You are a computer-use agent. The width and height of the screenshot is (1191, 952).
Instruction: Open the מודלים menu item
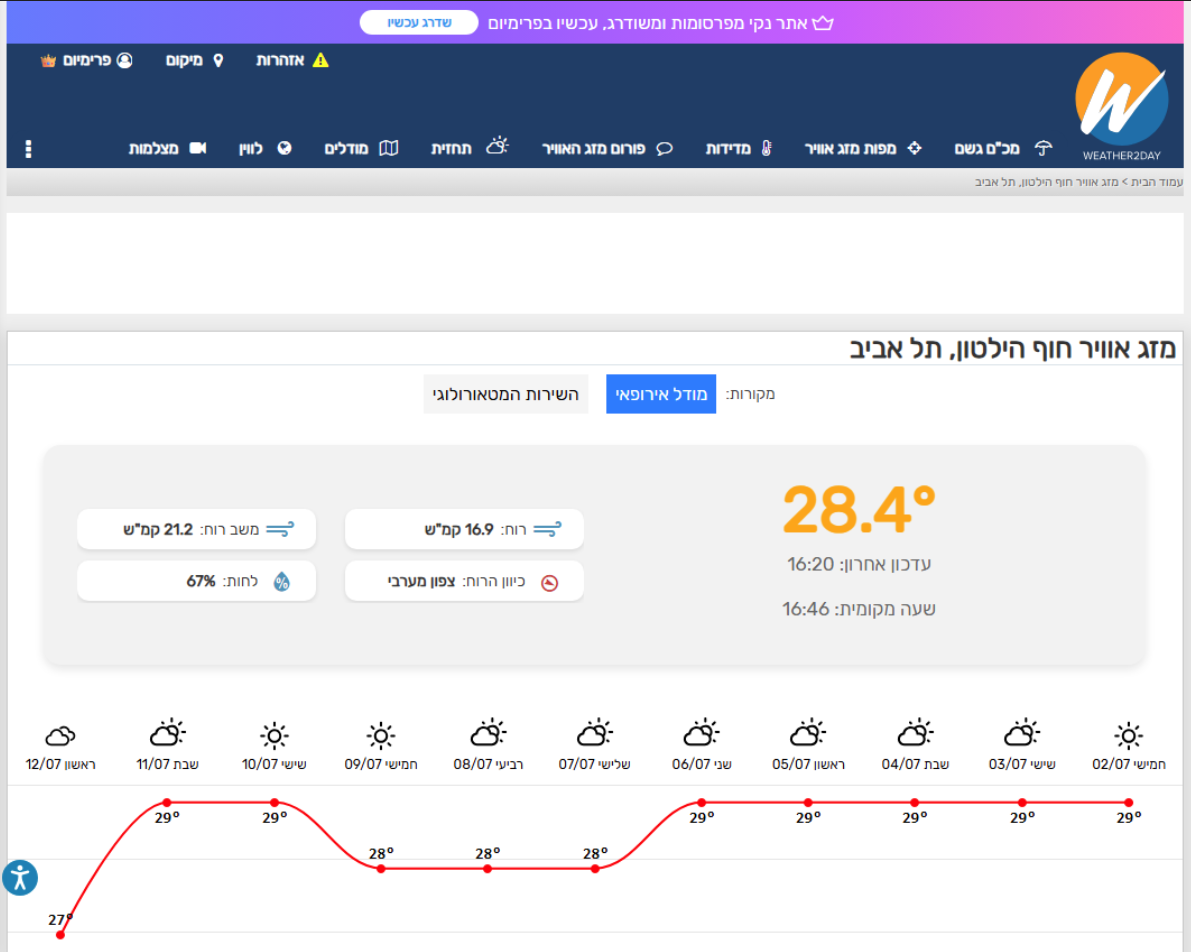(346, 149)
